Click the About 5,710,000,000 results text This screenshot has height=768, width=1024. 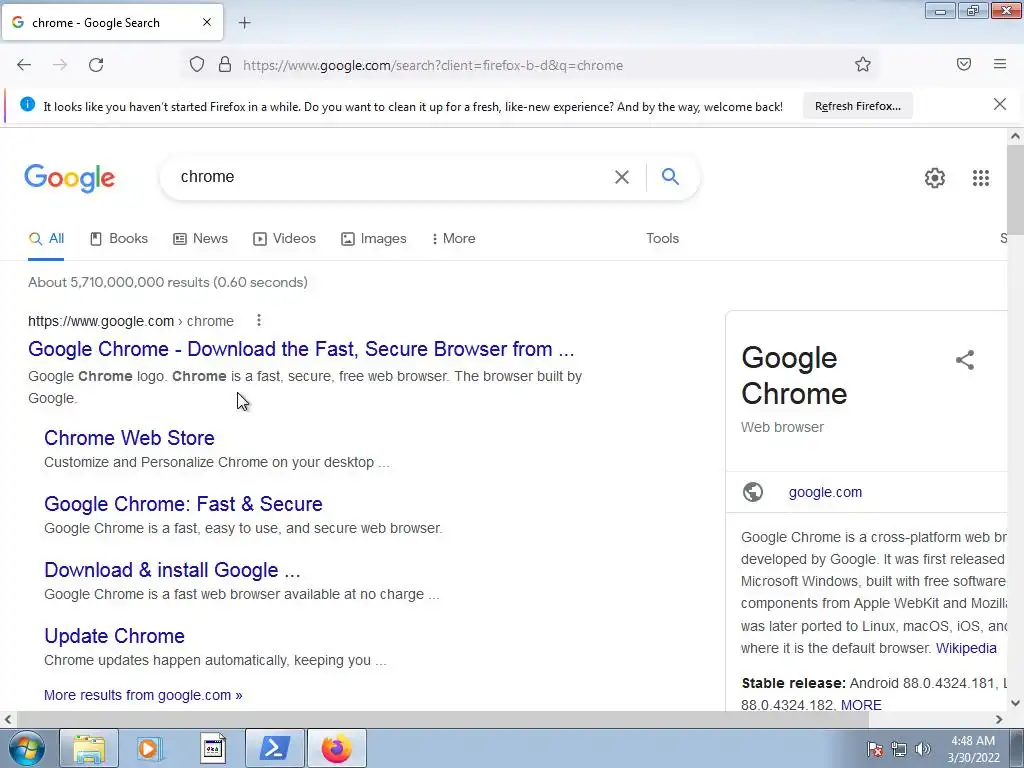[x=168, y=282]
